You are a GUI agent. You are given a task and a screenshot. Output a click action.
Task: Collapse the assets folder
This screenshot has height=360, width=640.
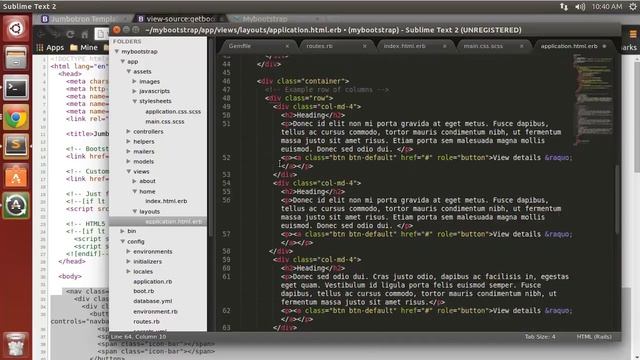(129, 71)
